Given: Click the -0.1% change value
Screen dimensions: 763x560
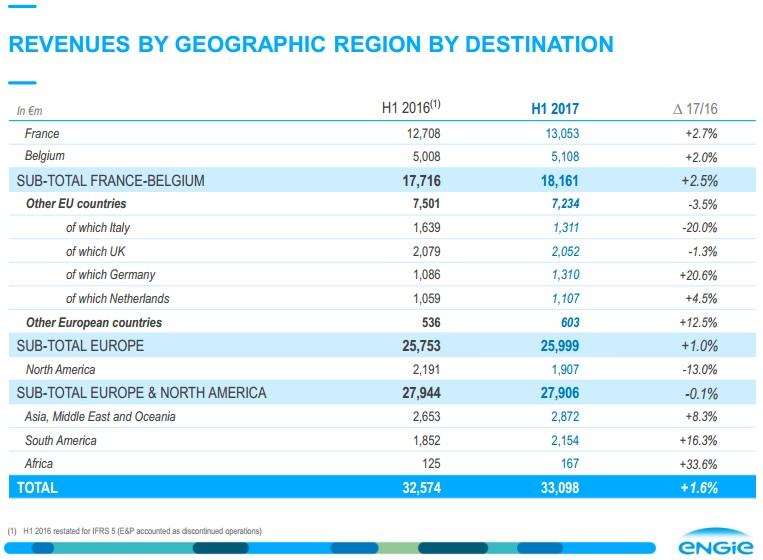Looking at the screenshot, I should (x=701, y=394).
